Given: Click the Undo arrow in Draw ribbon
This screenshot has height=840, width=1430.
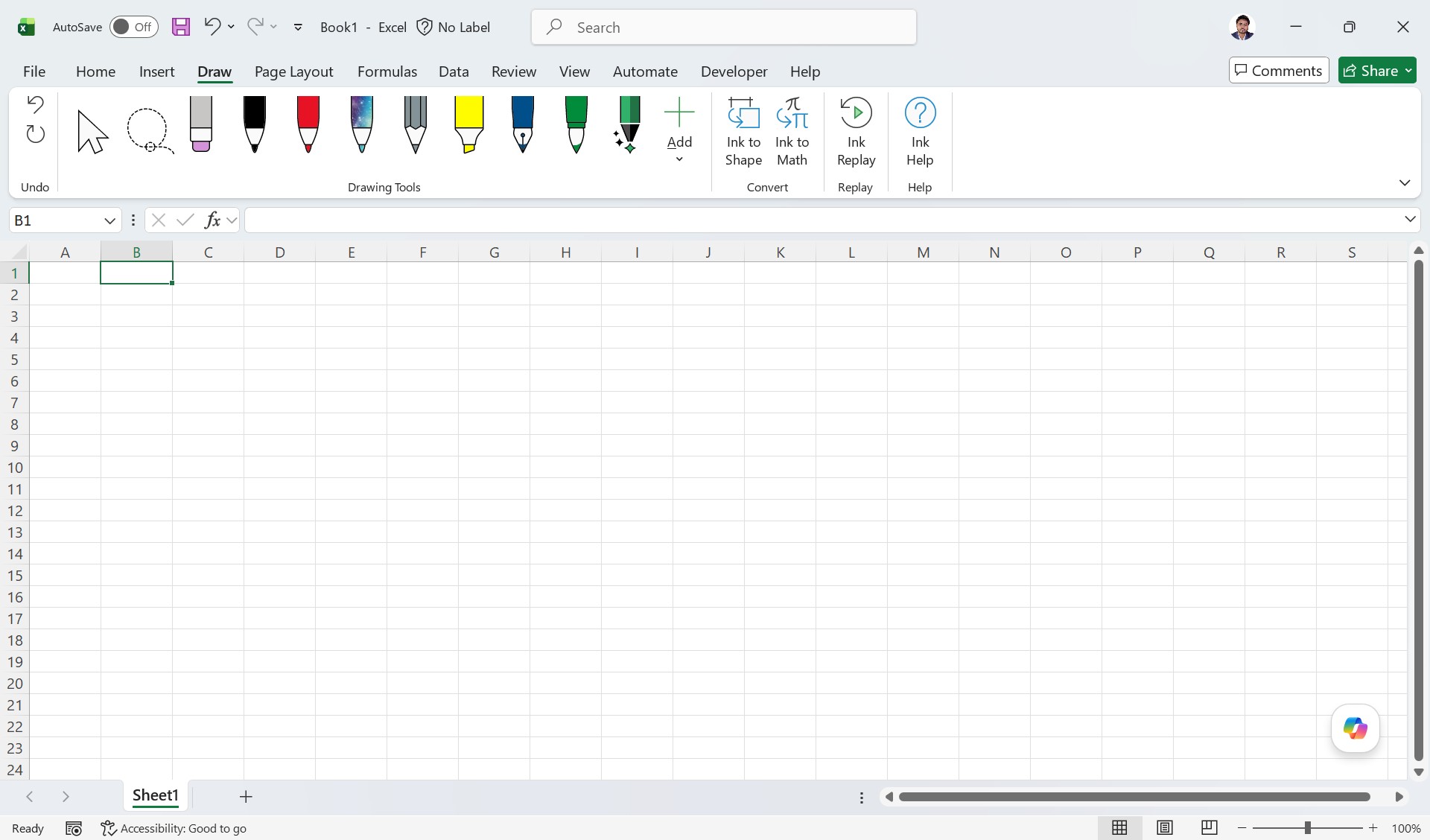Looking at the screenshot, I should (35, 104).
